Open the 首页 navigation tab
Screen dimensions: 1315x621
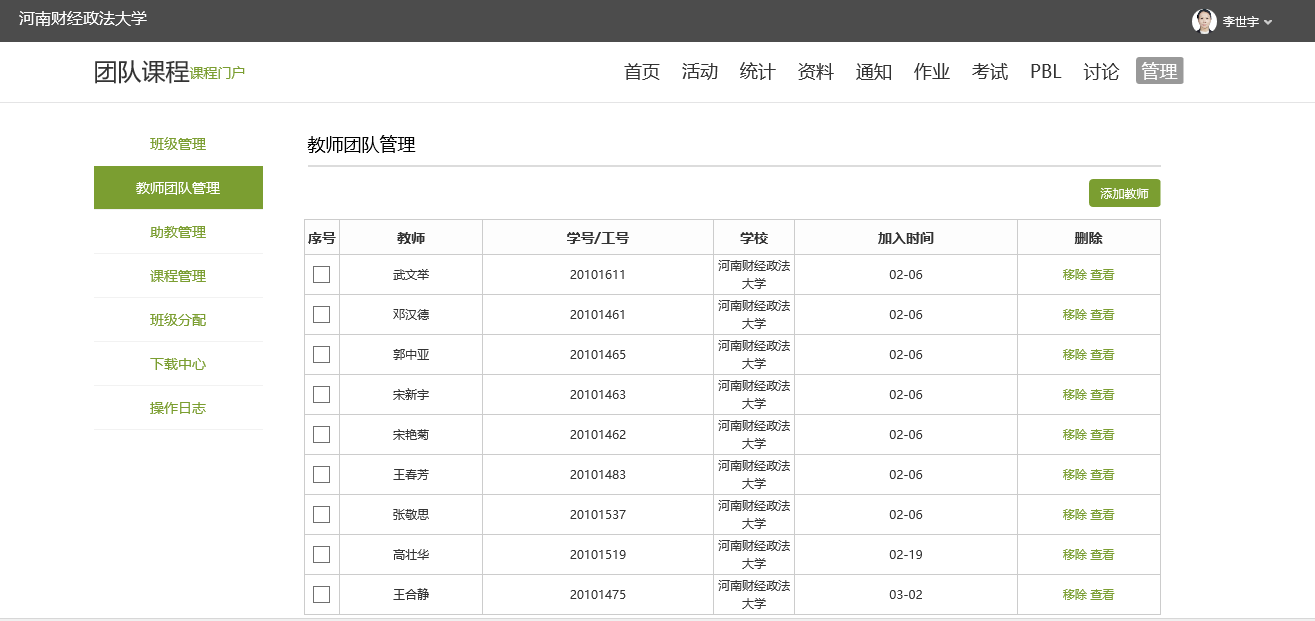(x=642, y=71)
